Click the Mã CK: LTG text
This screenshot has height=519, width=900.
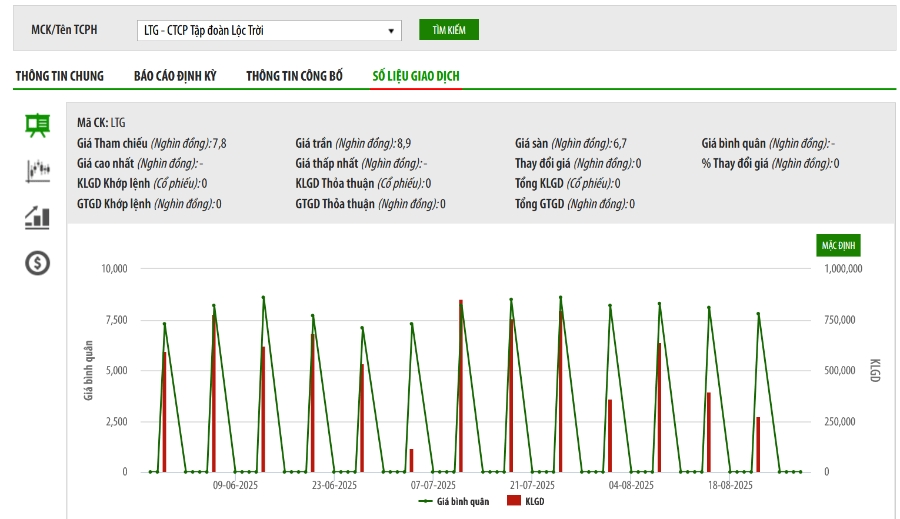101,123
